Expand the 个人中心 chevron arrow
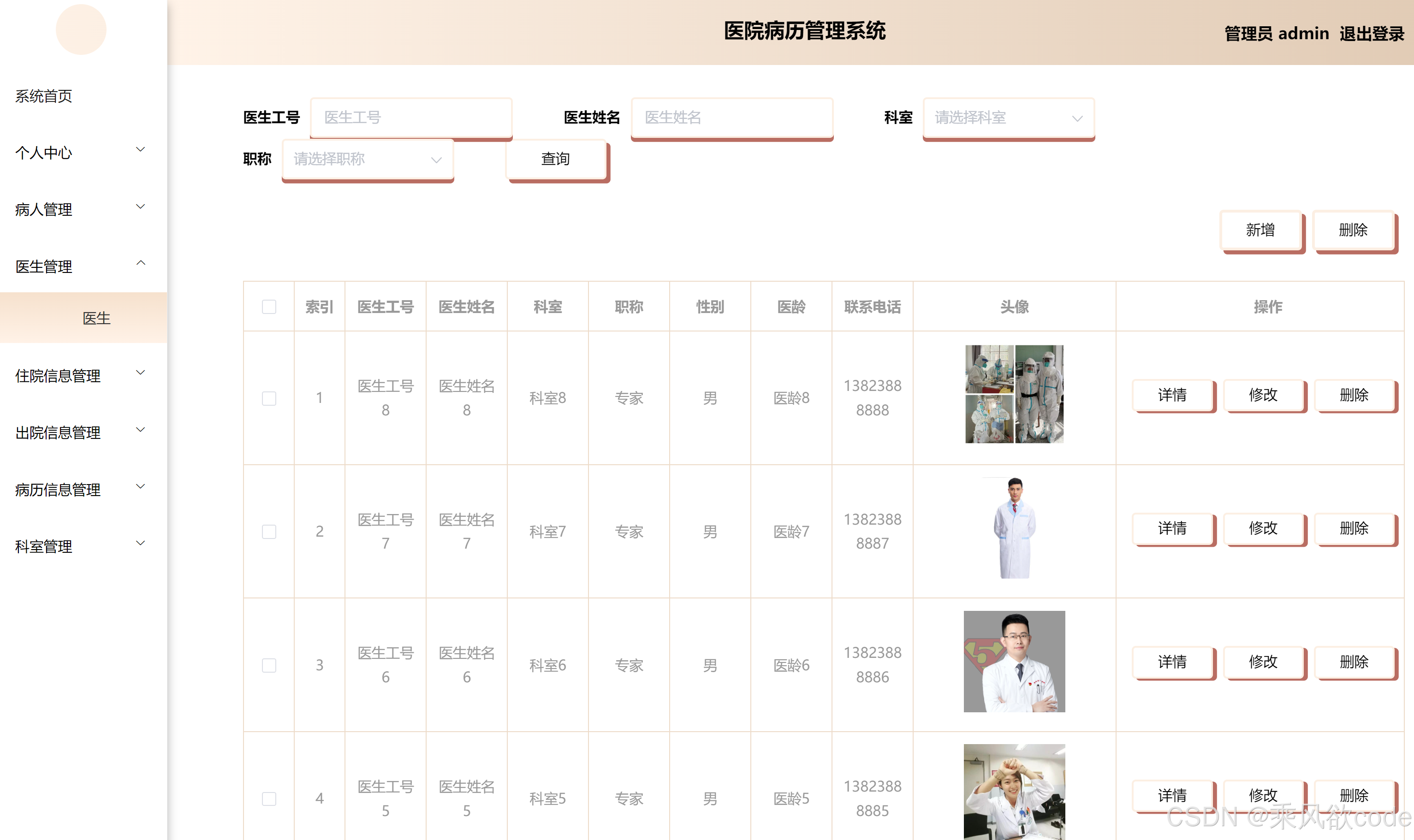1414x840 pixels. point(140,150)
